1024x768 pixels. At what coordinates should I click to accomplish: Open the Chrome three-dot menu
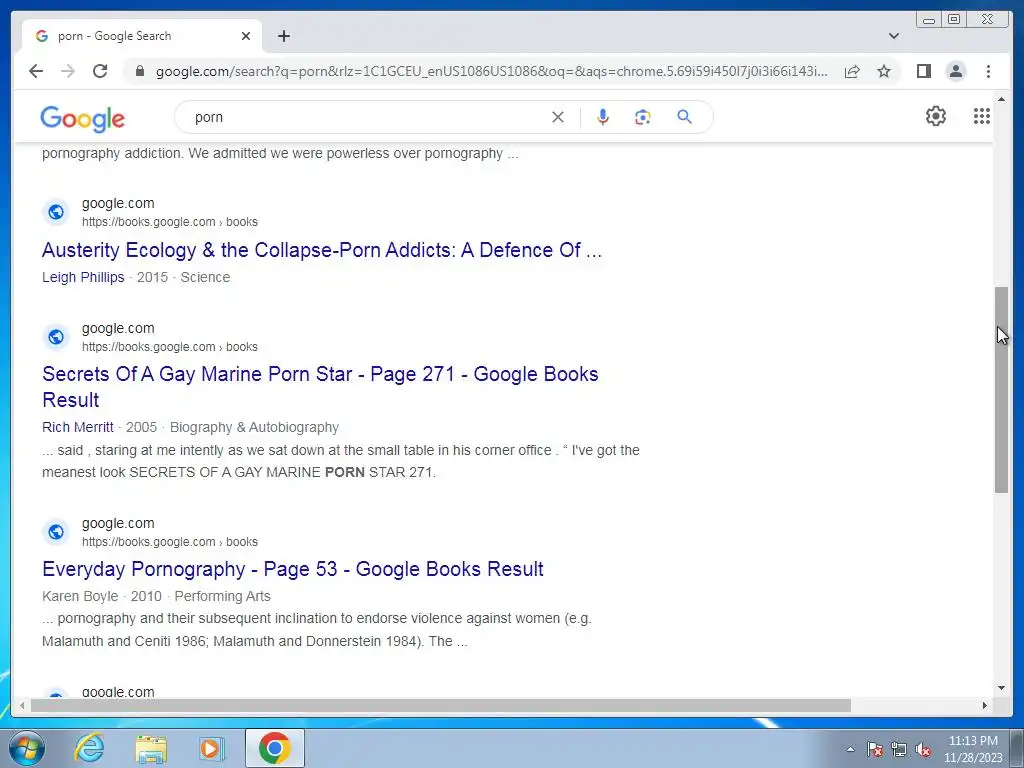coord(988,71)
